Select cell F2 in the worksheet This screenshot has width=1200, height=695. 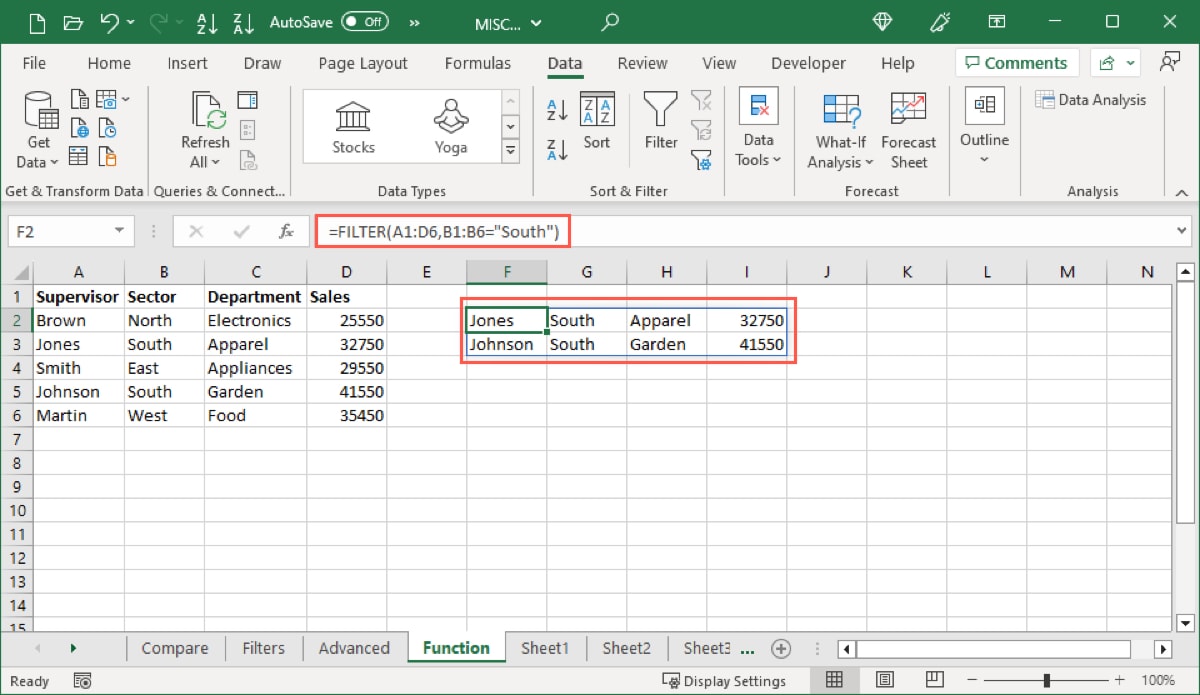[x=506, y=319]
